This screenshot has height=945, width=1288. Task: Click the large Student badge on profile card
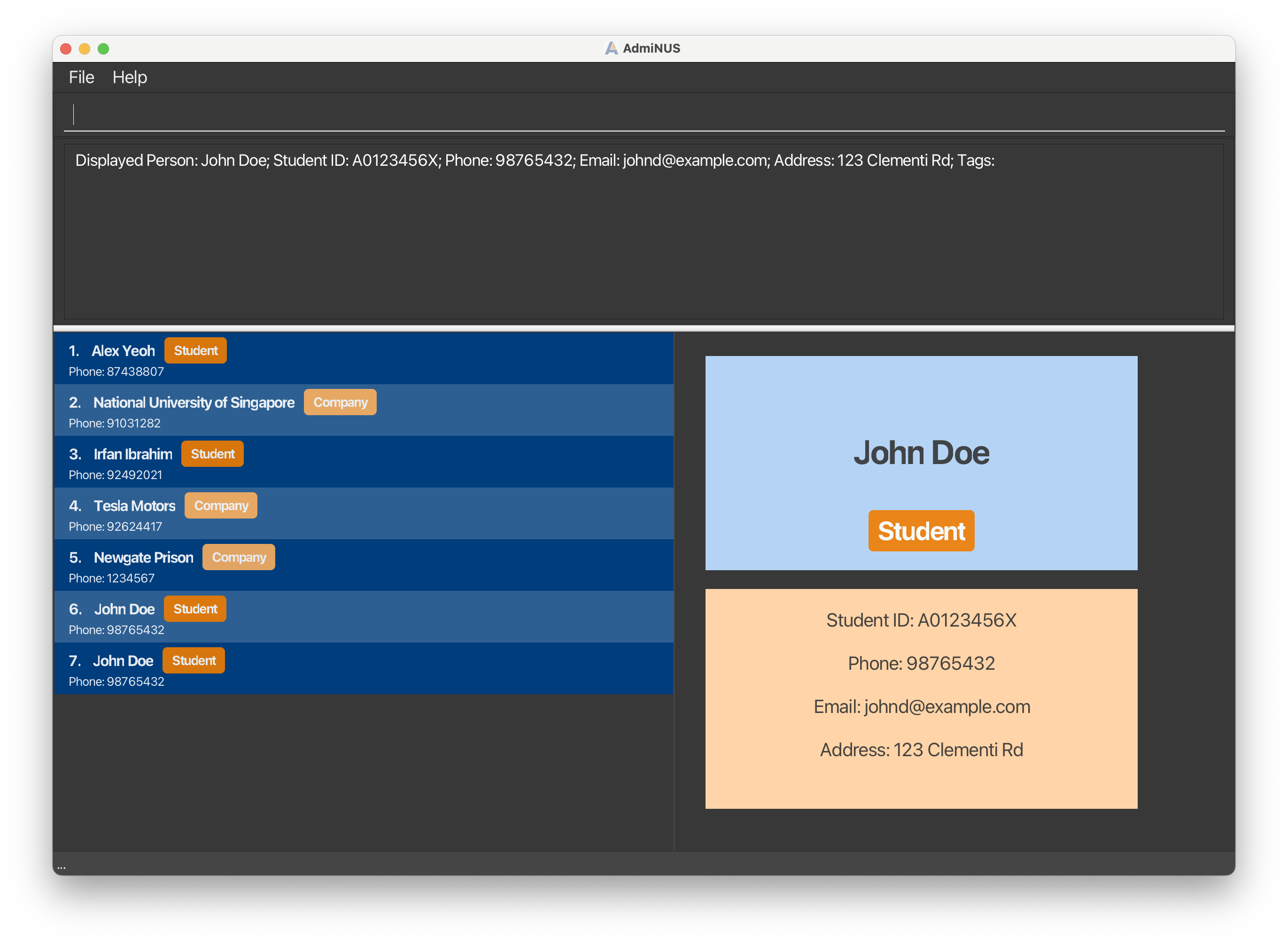(921, 531)
